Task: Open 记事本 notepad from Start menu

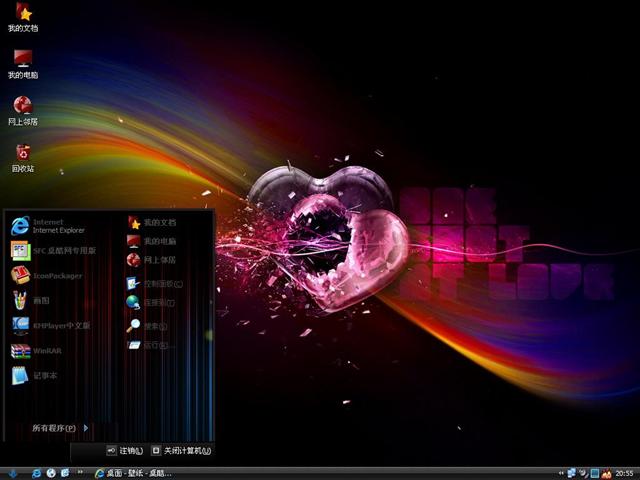Action: pyautogui.click(x=34, y=376)
